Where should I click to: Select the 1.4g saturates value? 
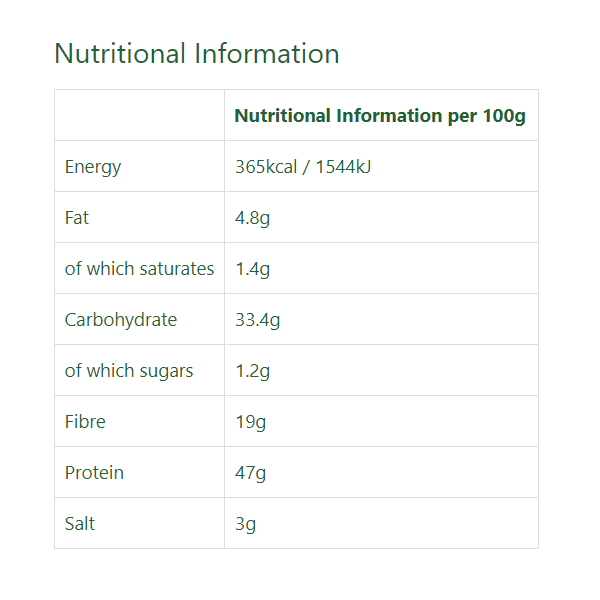point(253,269)
